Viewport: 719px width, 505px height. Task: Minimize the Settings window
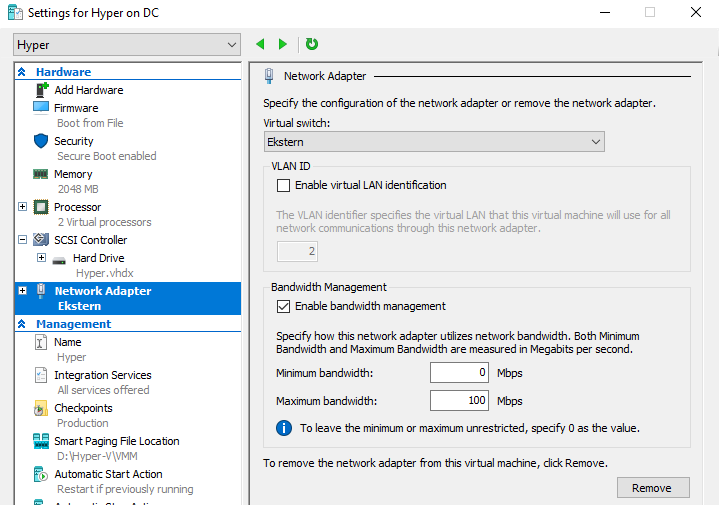[x=605, y=12]
